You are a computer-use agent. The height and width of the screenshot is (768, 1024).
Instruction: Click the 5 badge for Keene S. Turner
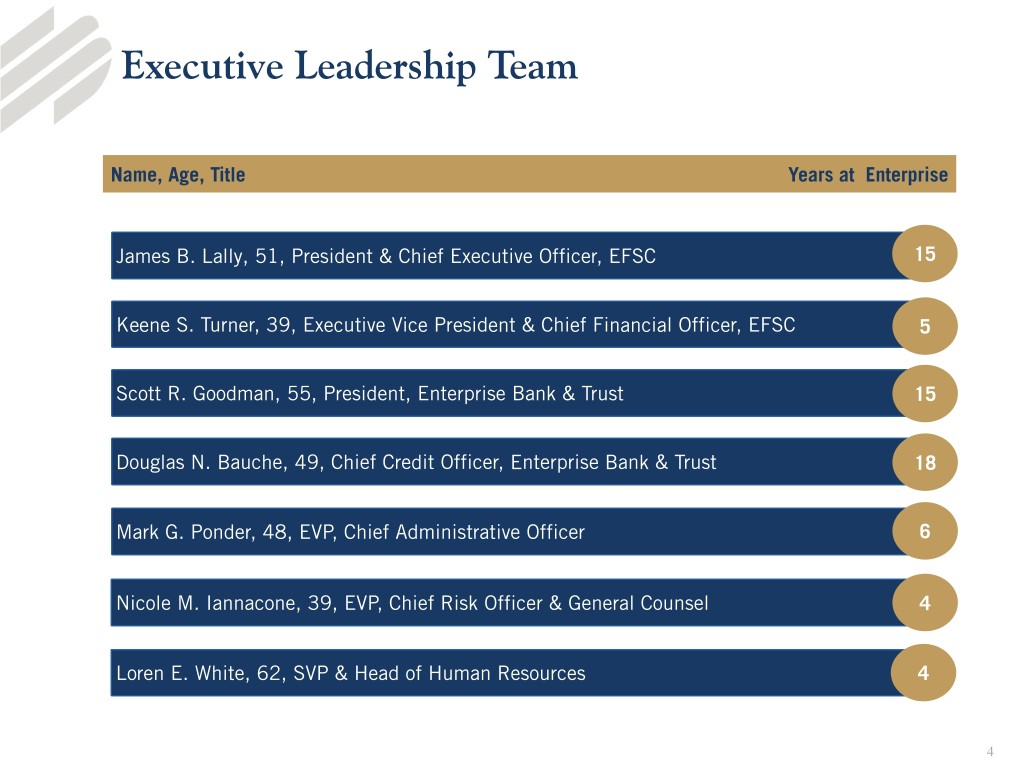[x=926, y=325]
